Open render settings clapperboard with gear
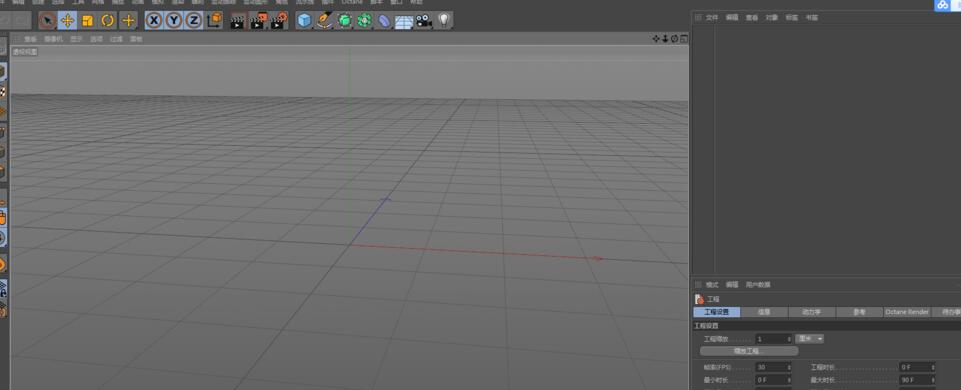961x390 pixels. (x=279, y=21)
